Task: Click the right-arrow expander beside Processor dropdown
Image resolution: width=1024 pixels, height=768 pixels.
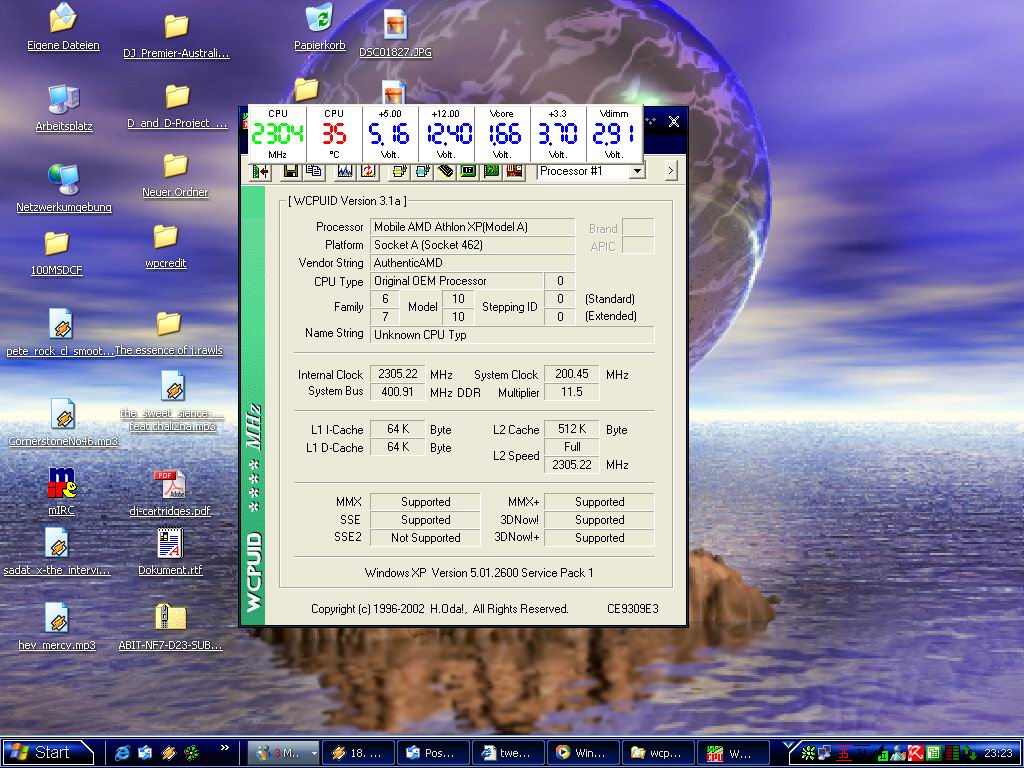Action: click(x=671, y=171)
